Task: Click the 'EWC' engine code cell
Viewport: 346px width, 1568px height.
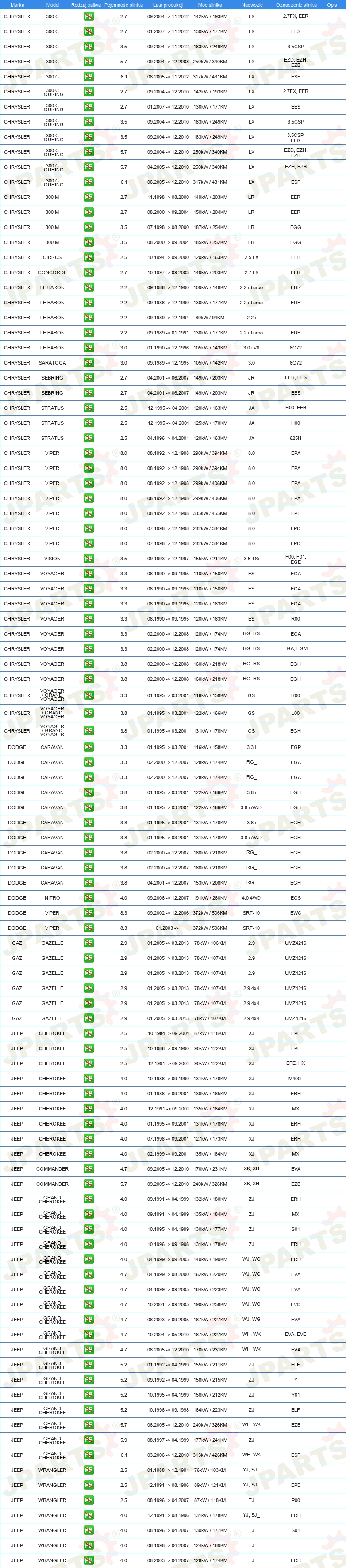Action: point(296,913)
